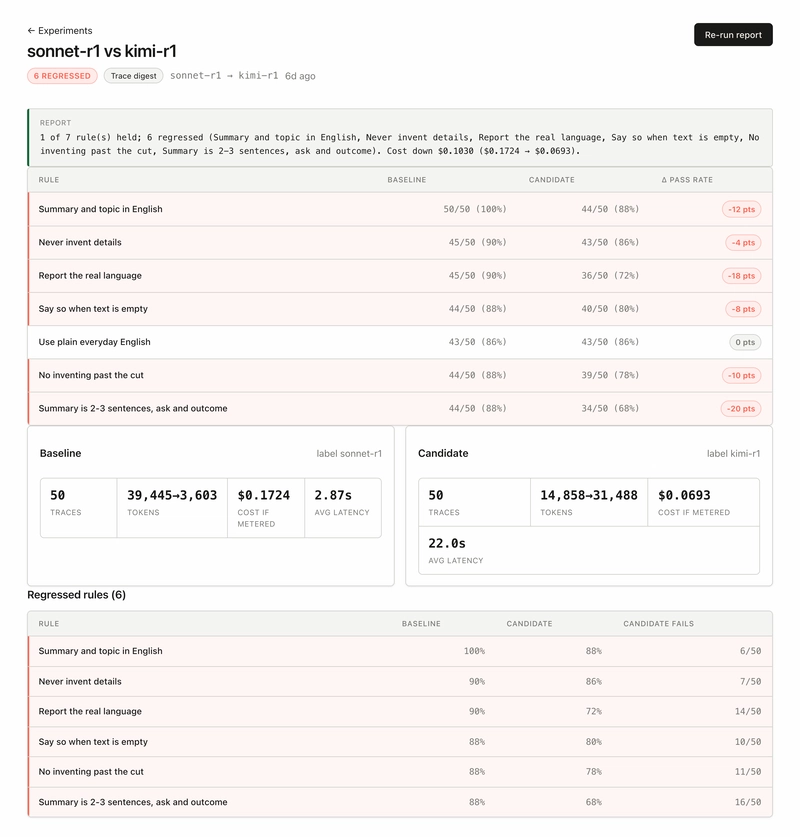800x837 pixels.
Task: Open the Use plain everyday English rule row
Action: pos(400,342)
